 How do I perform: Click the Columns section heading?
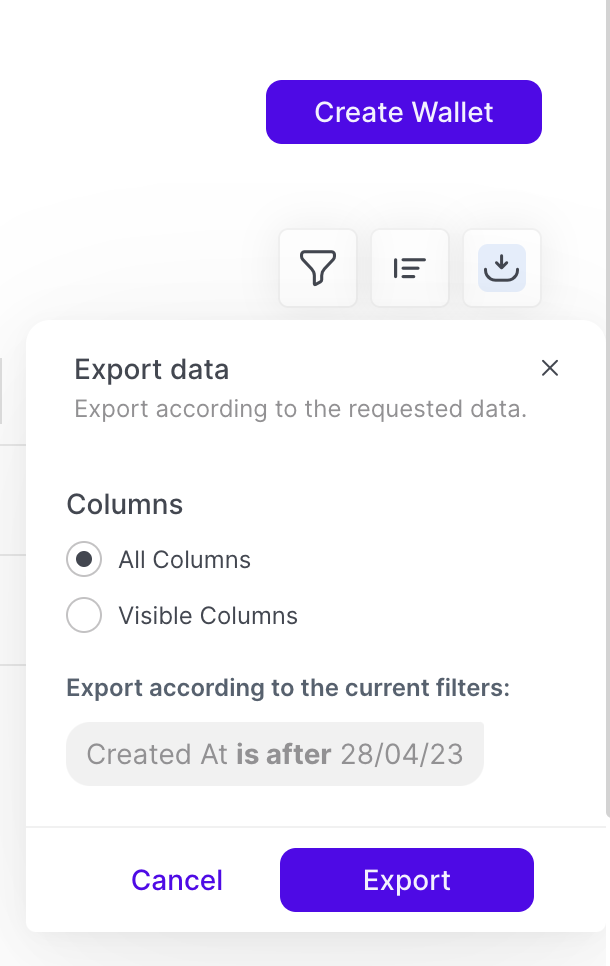tap(125, 504)
